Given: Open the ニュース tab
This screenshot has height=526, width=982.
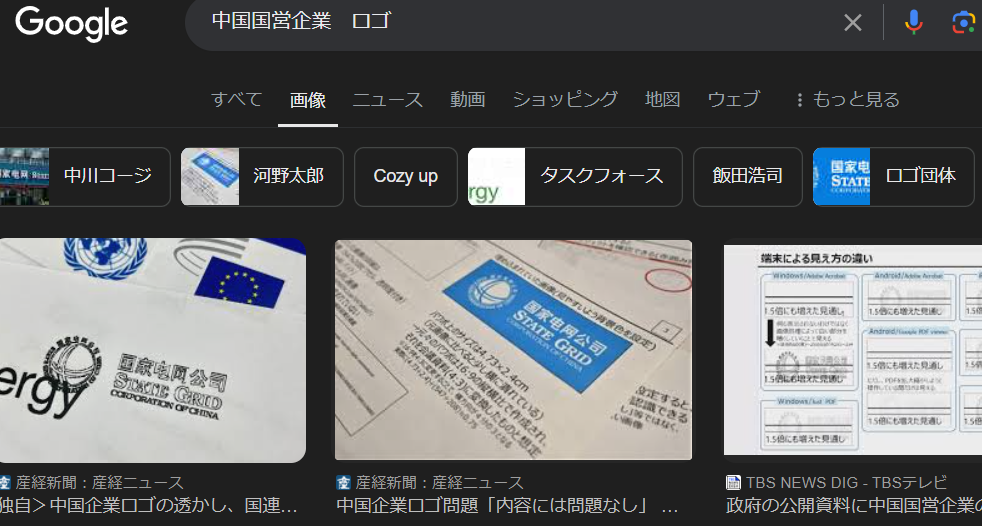Looking at the screenshot, I should pyautogui.click(x=388, y=100).
